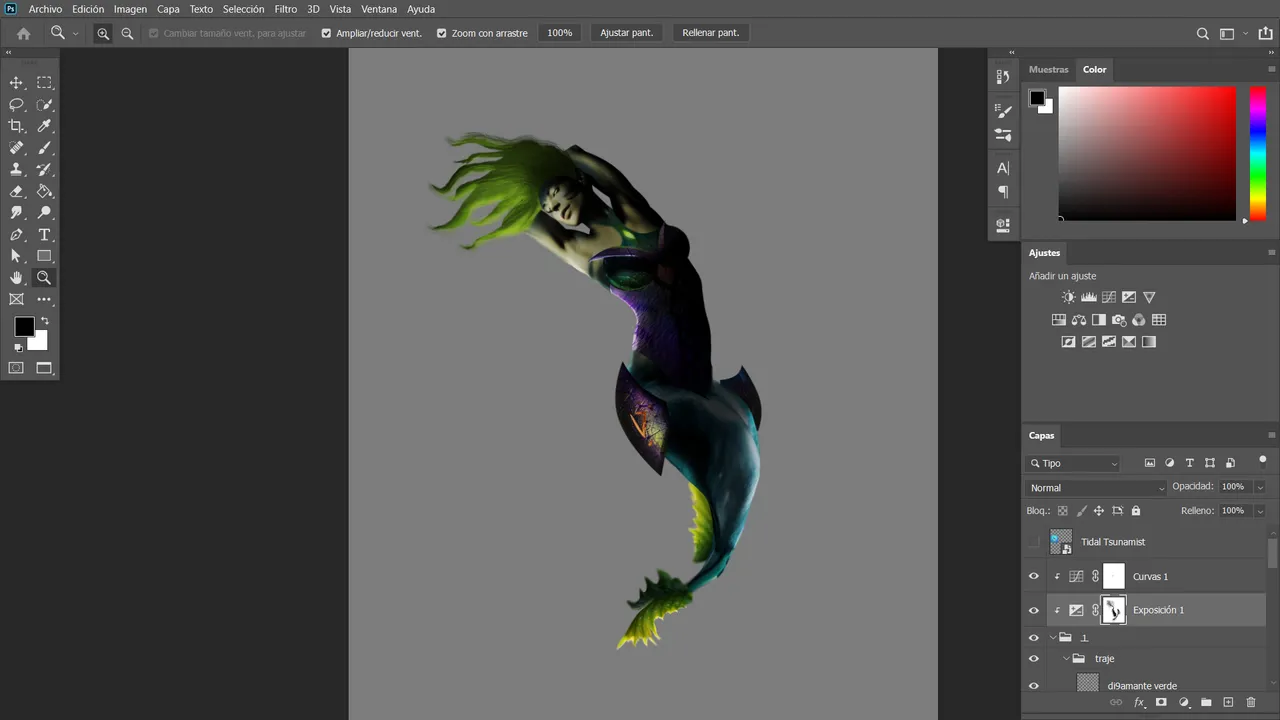The height and width of the screenshot is (720, 1280).
Task: Hide the Curvas 1 layer
Action: click(x=1034, y=576)
